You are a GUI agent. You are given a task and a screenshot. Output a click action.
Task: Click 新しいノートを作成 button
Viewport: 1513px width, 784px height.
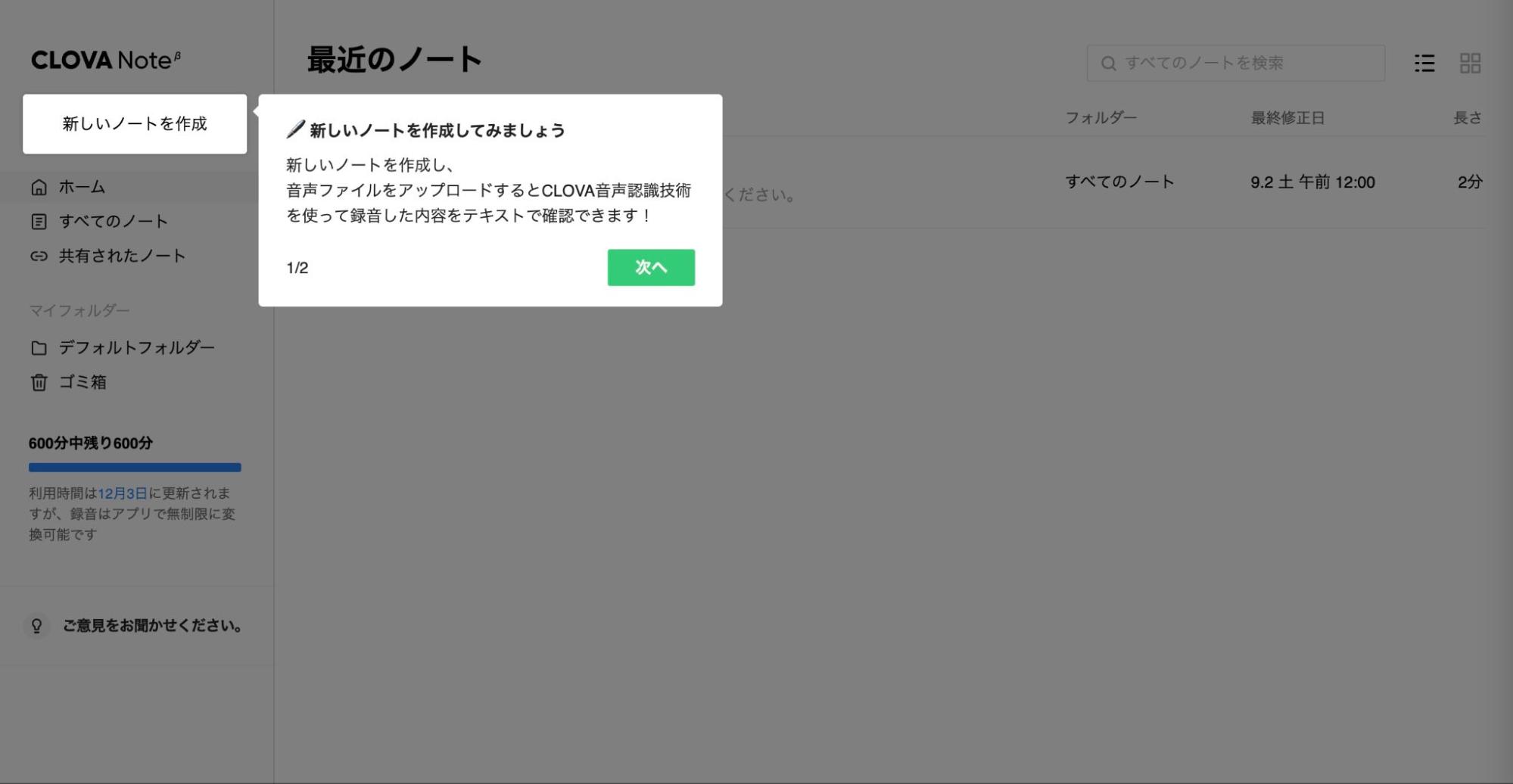click(135, 123)
